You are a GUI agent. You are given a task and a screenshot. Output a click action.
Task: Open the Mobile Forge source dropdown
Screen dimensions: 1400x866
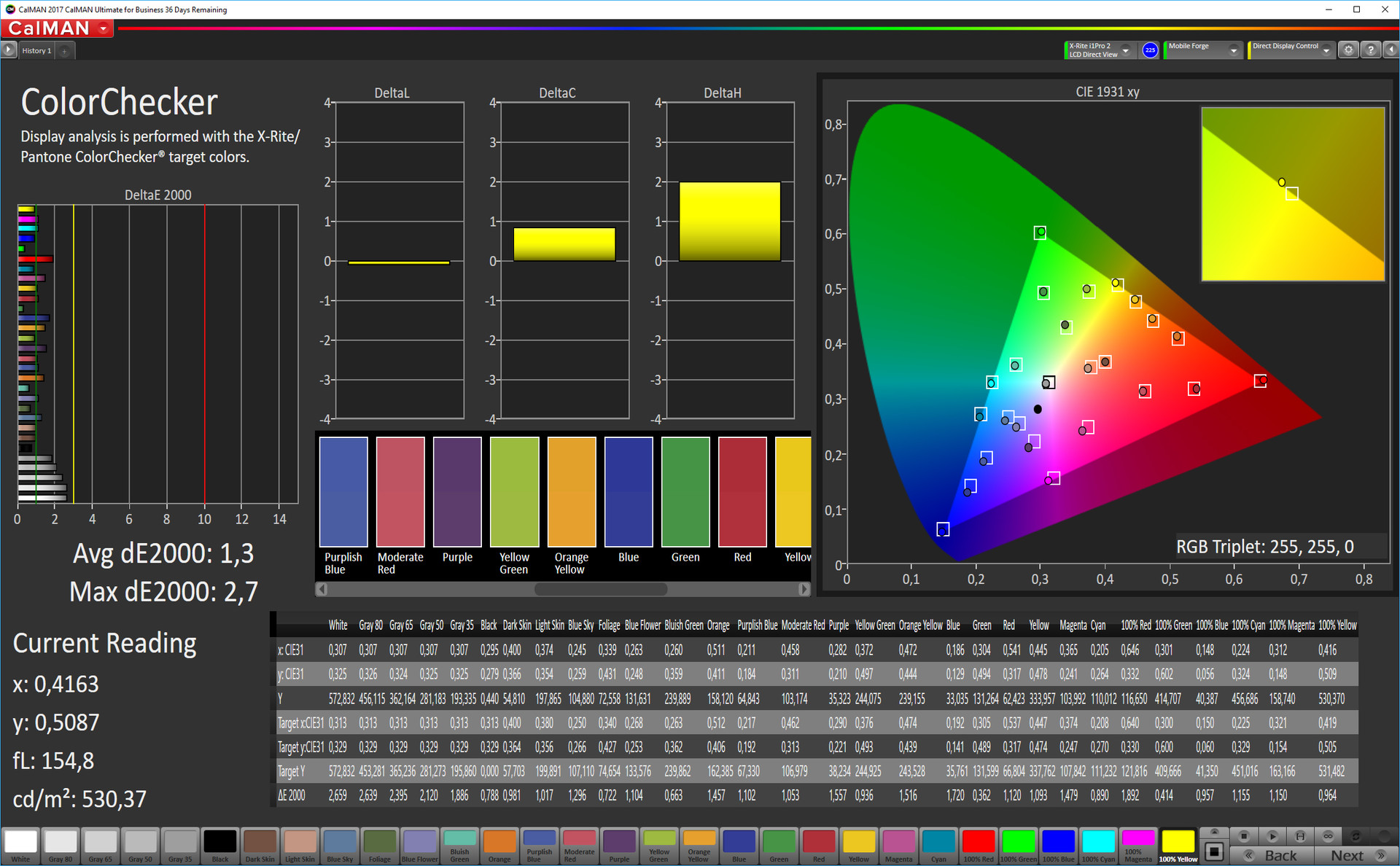[1233, 50]
